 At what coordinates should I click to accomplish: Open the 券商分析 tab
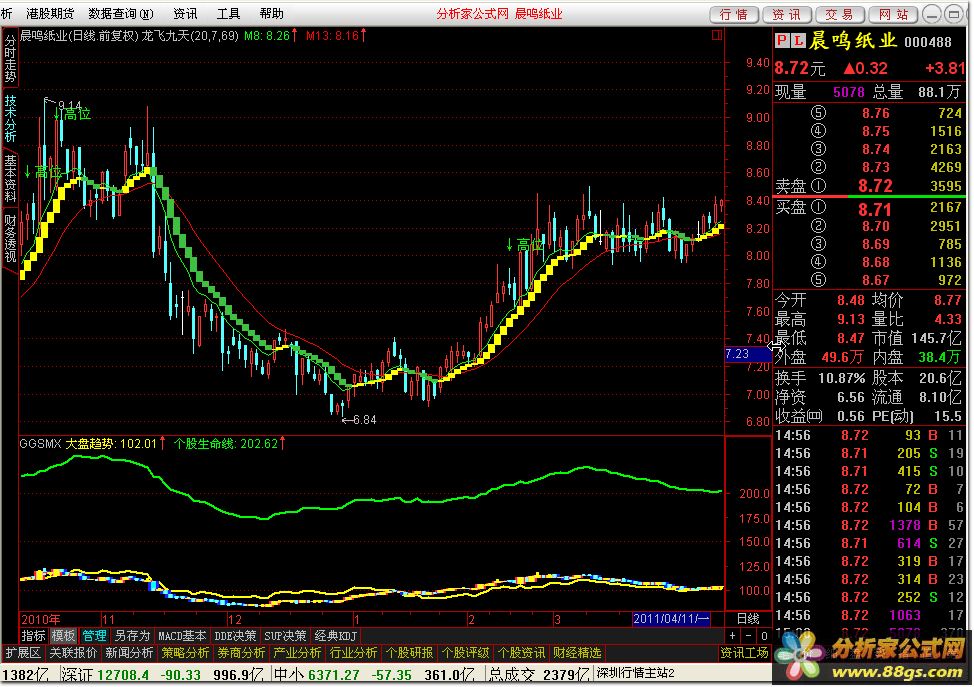point(241,653)
